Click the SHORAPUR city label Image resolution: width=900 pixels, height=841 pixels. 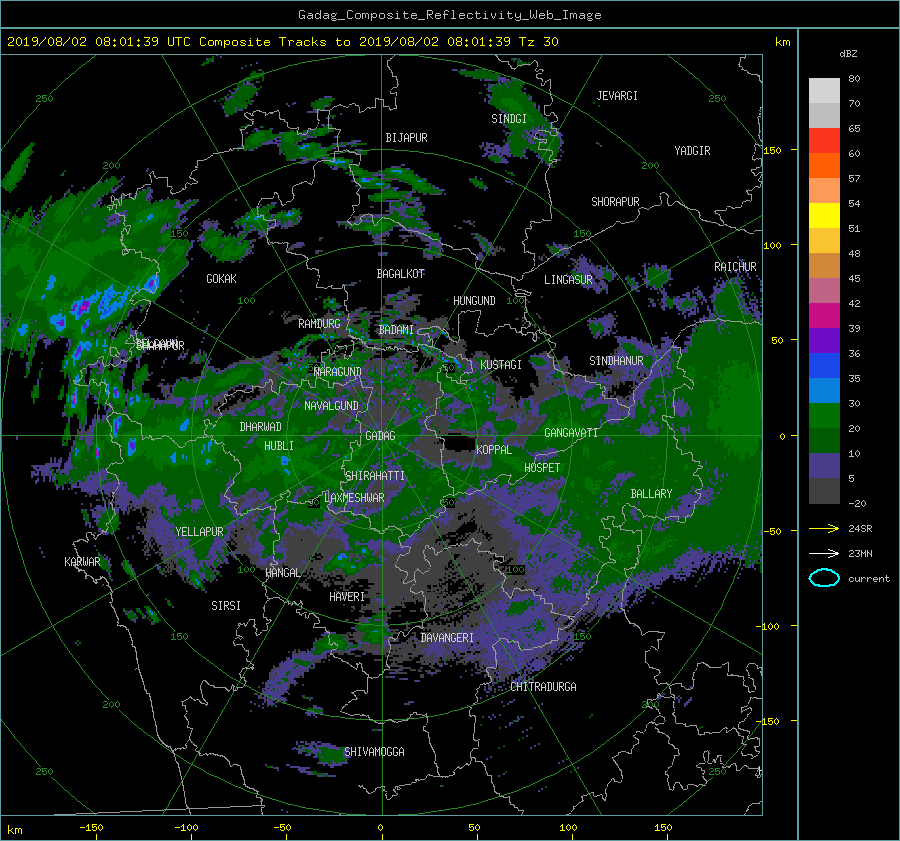[x=615, y=202]
